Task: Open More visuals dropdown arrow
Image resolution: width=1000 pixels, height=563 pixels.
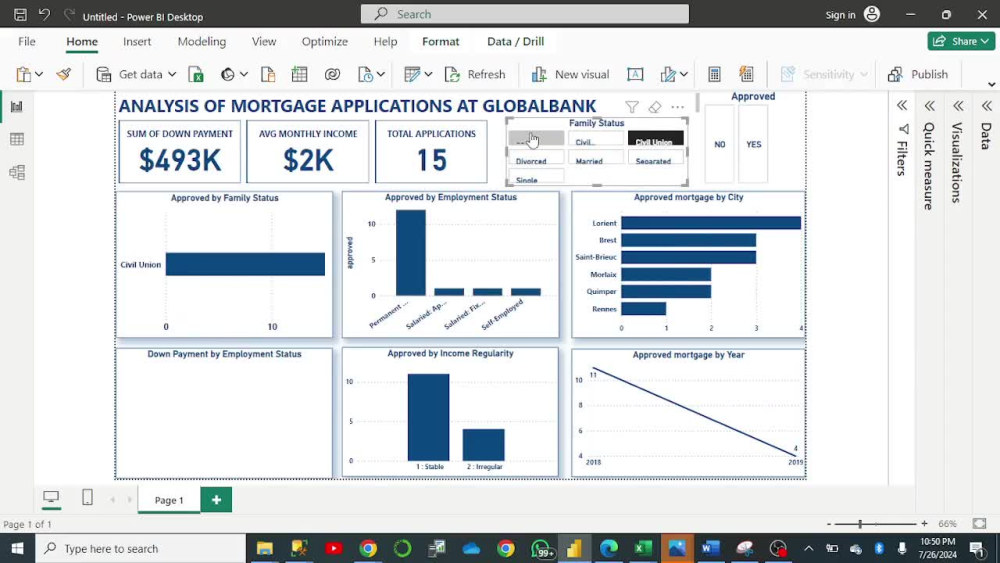Action: point(684,75)
